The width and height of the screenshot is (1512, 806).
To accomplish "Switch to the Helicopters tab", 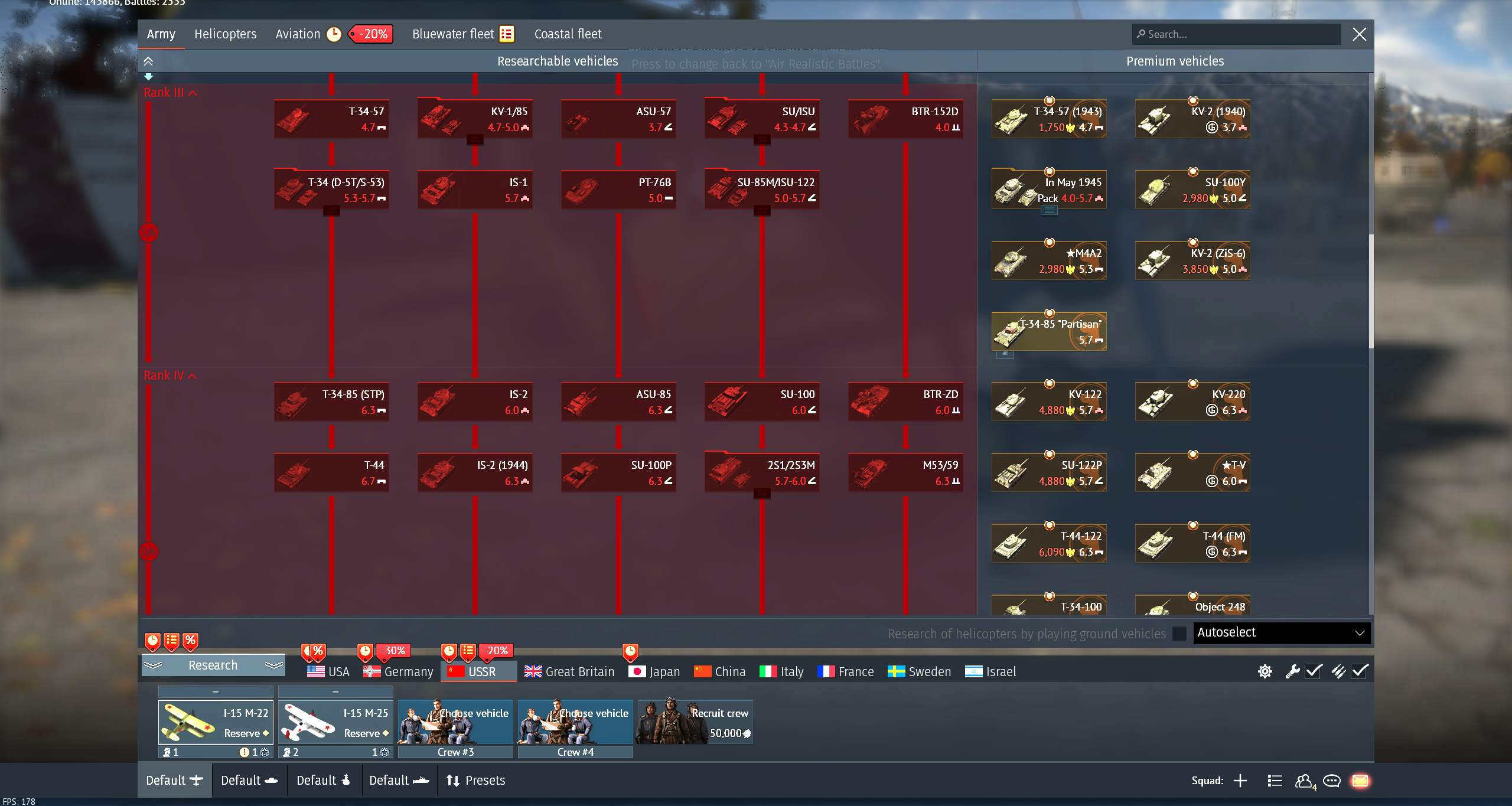I will coord(225,34).
